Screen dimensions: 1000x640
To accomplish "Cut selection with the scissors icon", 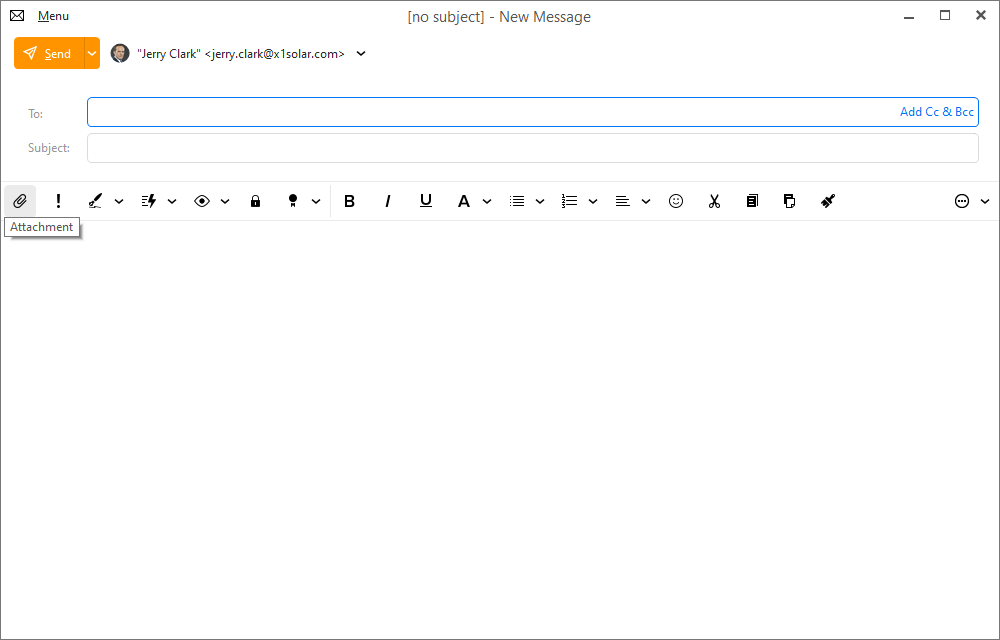I will pos(714,201).
